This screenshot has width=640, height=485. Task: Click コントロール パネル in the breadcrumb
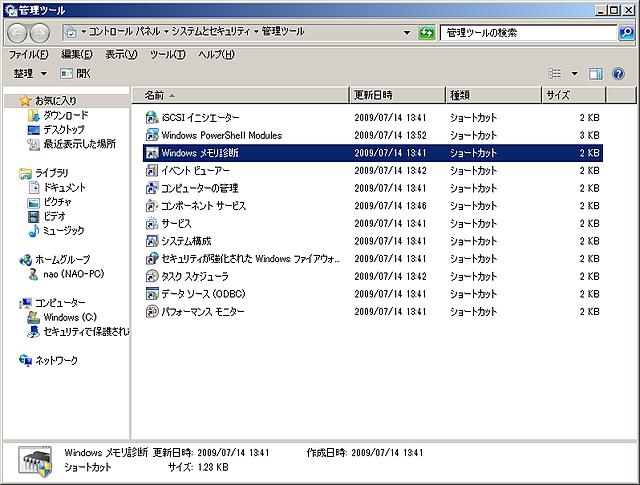click(124, 31)
